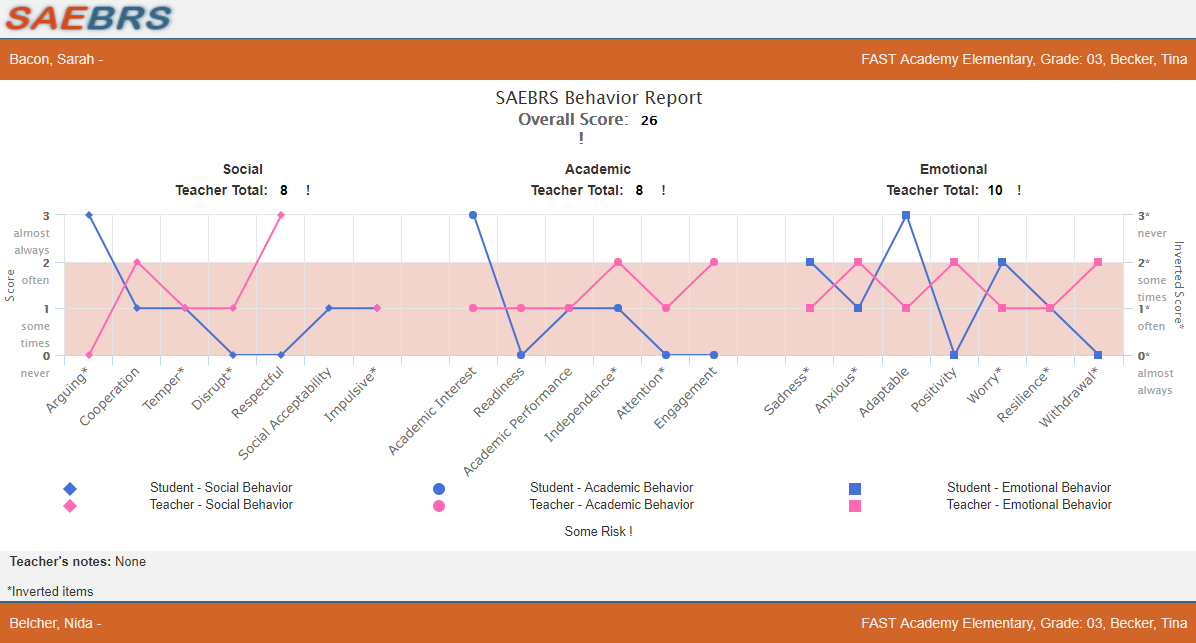Click the "Academic Performance" axis label
1196x643 pixels.
517,421
